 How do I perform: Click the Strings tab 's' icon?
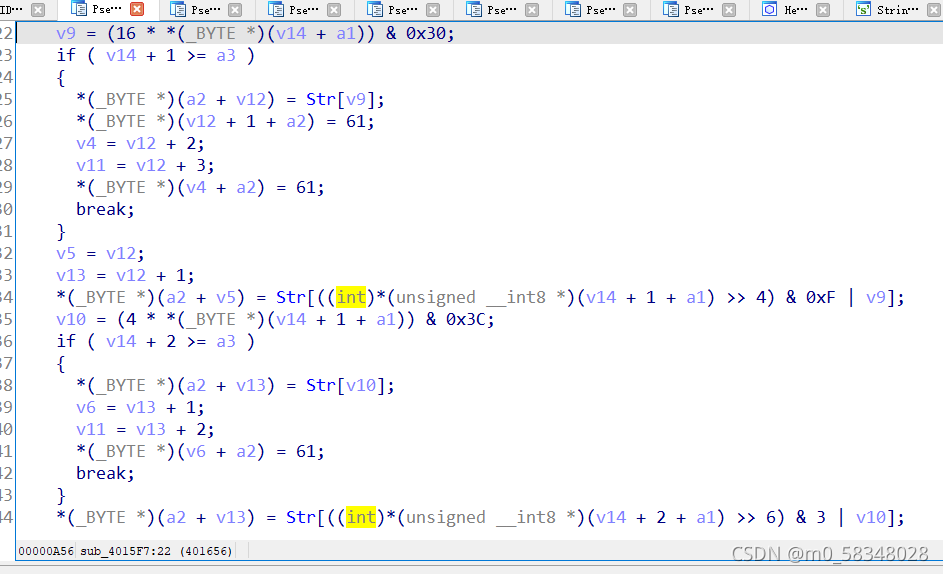coord(863,9)
